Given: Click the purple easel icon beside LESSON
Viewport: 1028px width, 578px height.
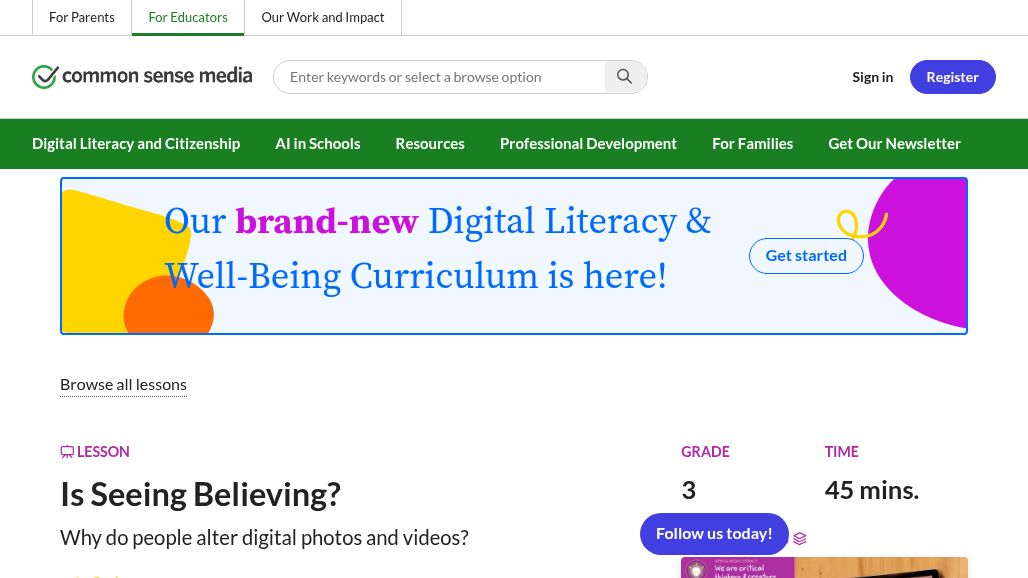Looking at the screenshot, I should (67, 451).
